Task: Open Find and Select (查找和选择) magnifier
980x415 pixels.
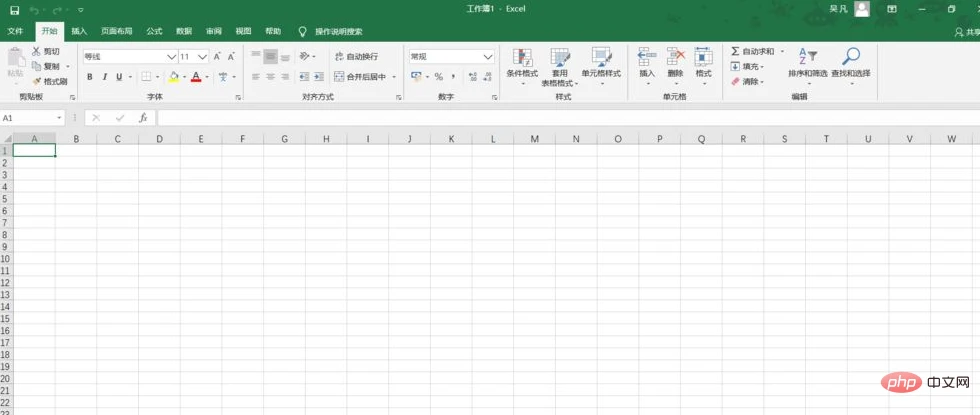Action: pyautogui.click(x=850, y=62)
